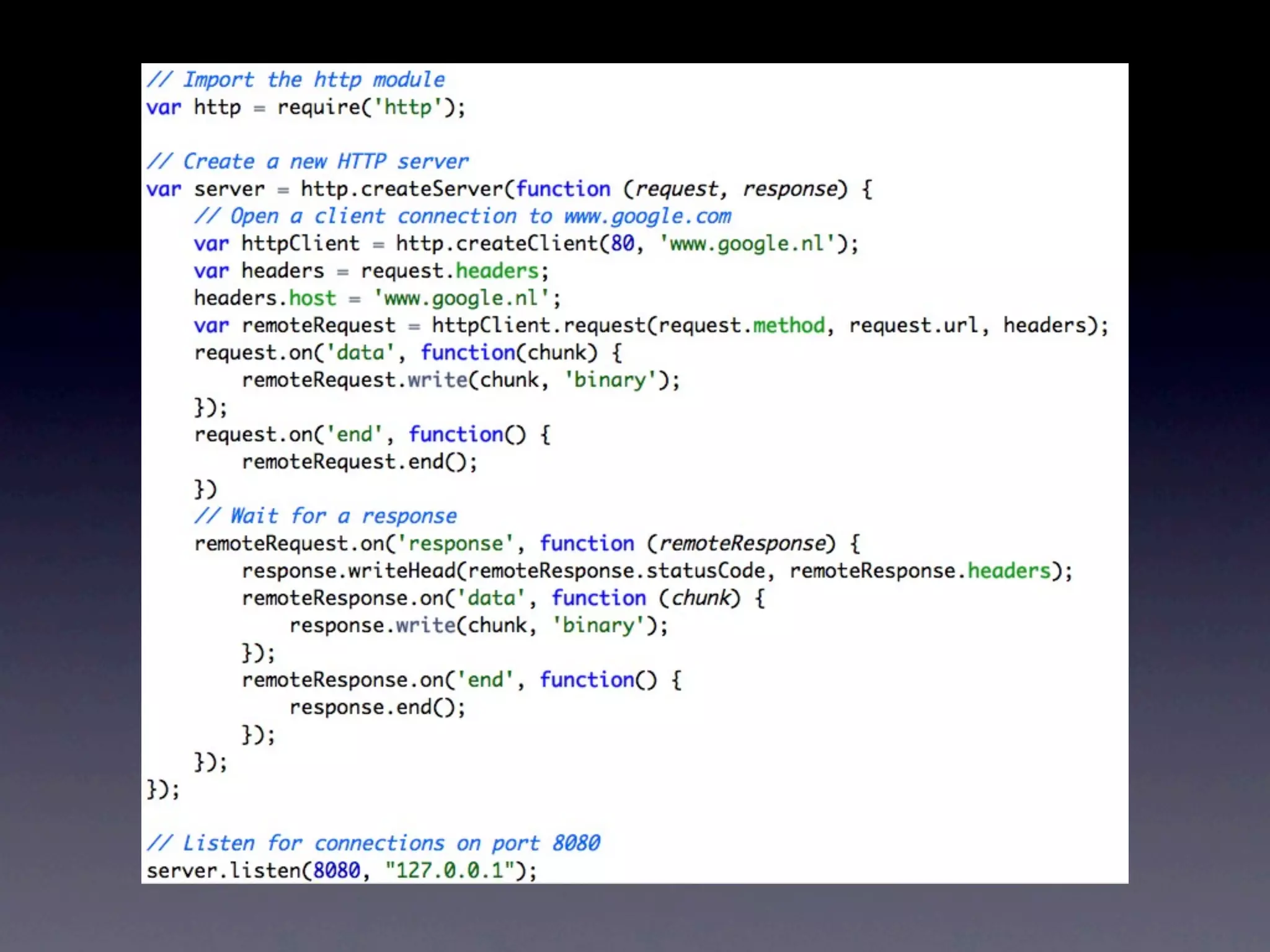Click the www.google.com text in comment
The height and width of the screenshot is (952, 1270).
(x=647, y=216)
